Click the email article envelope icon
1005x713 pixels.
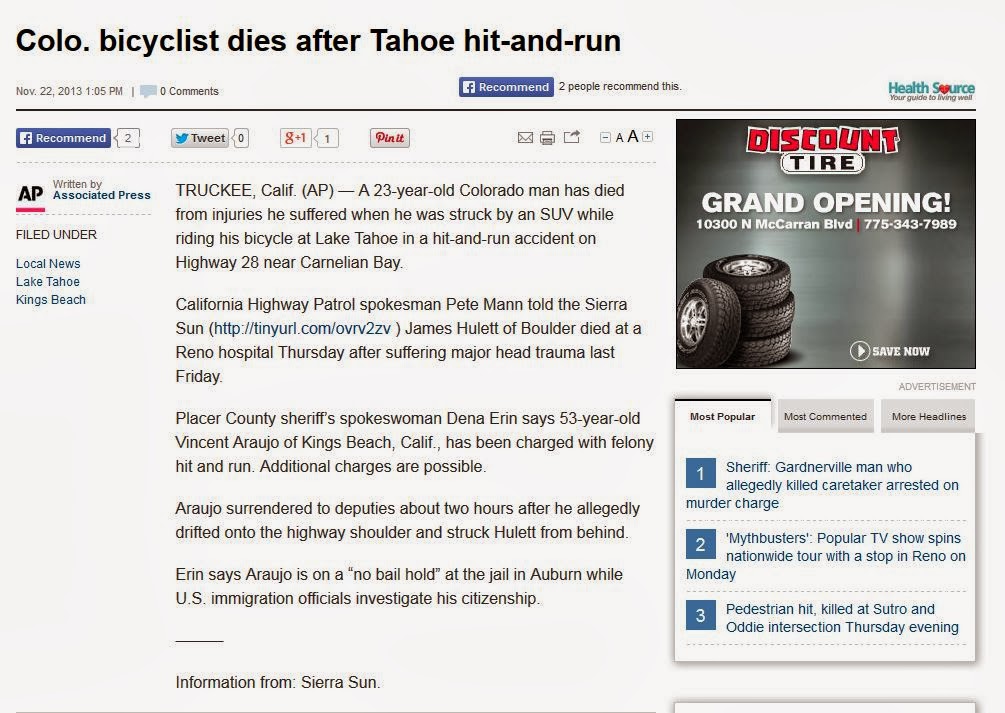(x=525, y=137)
